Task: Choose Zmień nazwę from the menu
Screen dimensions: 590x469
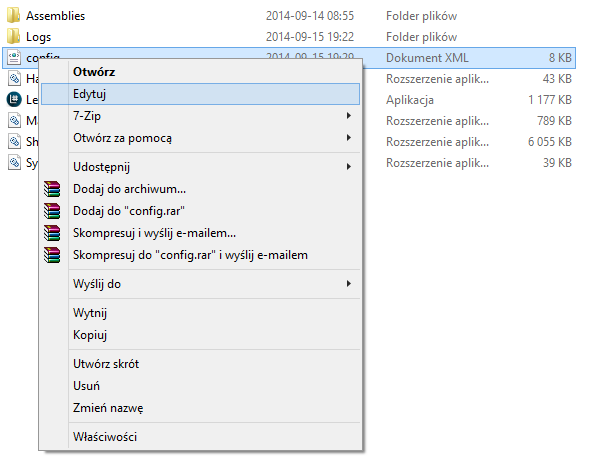Action: [201, 408]
